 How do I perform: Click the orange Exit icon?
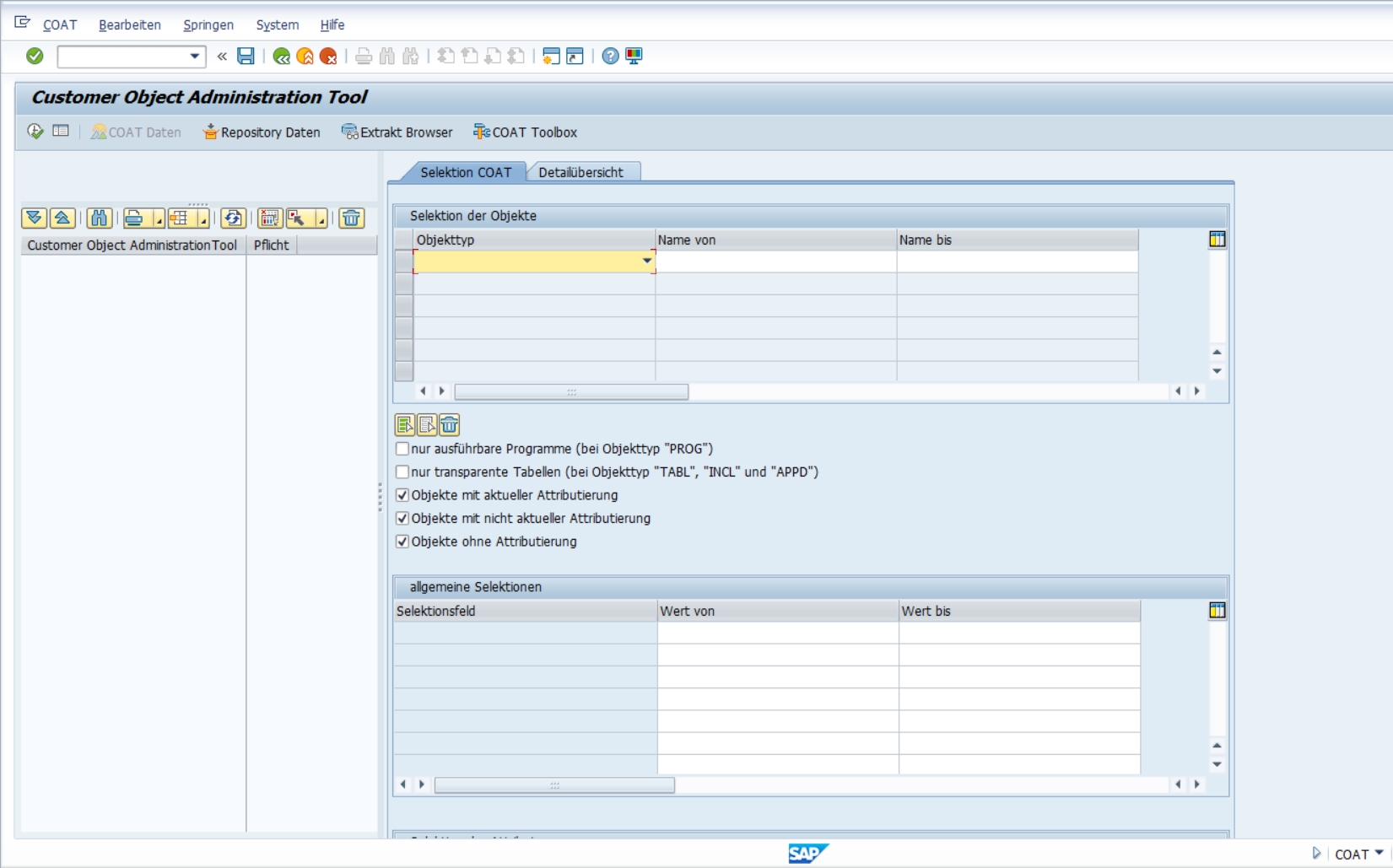(x=305, y=57)
